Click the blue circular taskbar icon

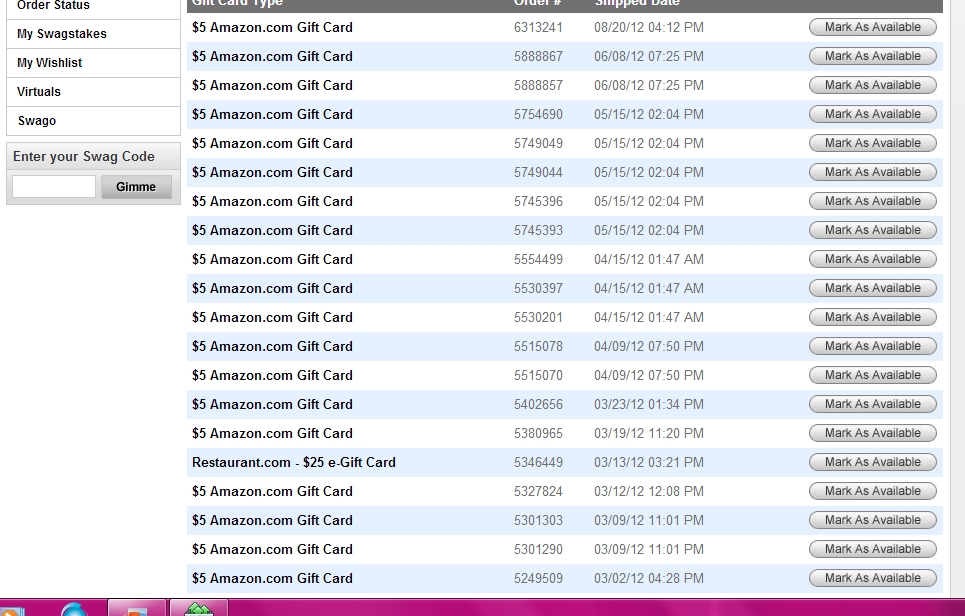[74, 609]
